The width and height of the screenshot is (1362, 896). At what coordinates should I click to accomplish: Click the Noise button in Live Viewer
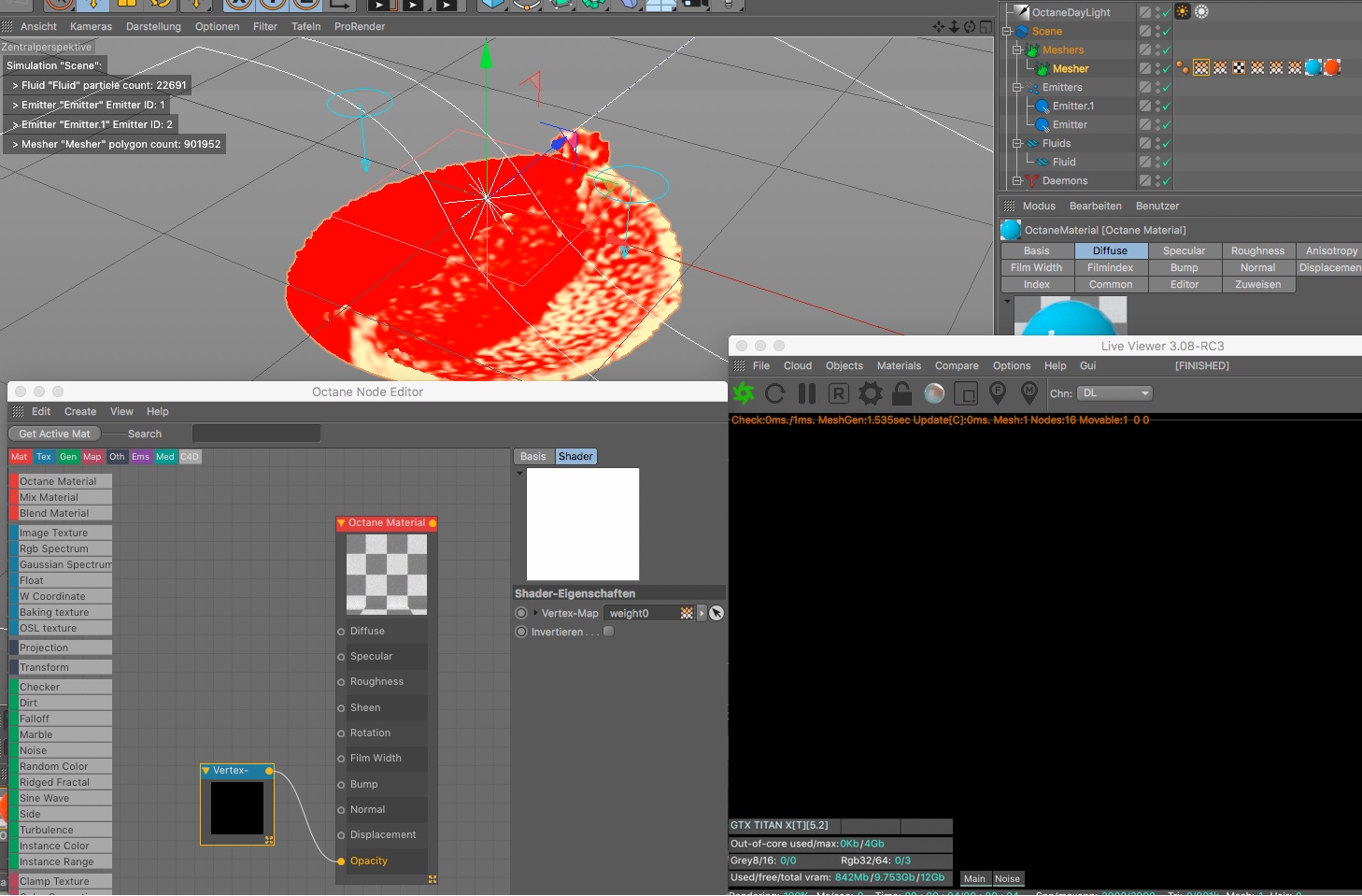coord(1007,879)
